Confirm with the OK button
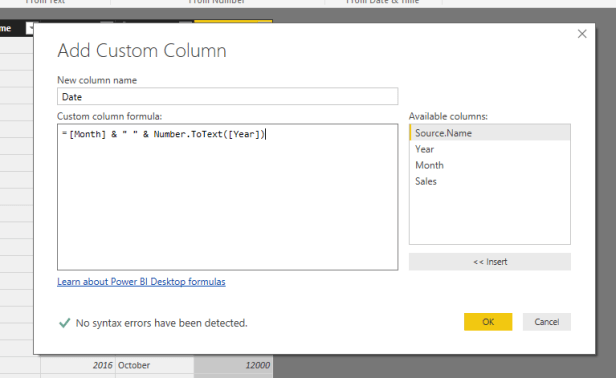The width and height of the screenshot is (616, 378). pyautogui.click(x=488, y=322)
